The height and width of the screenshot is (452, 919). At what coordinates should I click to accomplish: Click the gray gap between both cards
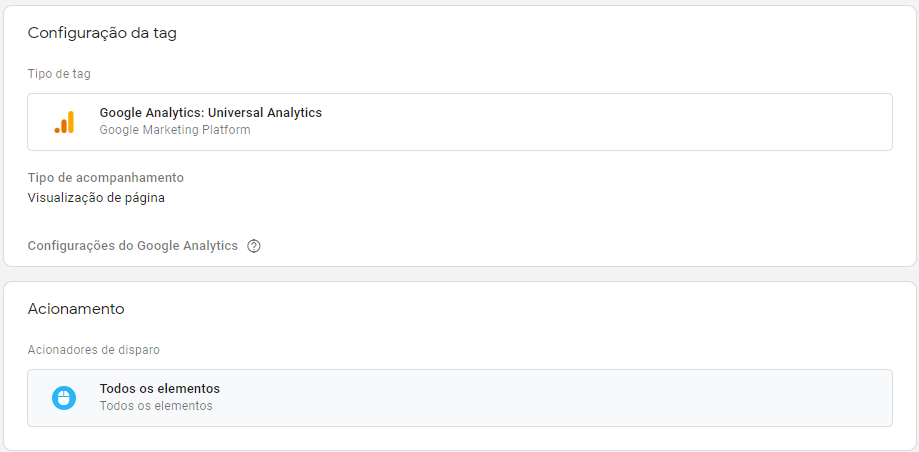click(460, 274)
